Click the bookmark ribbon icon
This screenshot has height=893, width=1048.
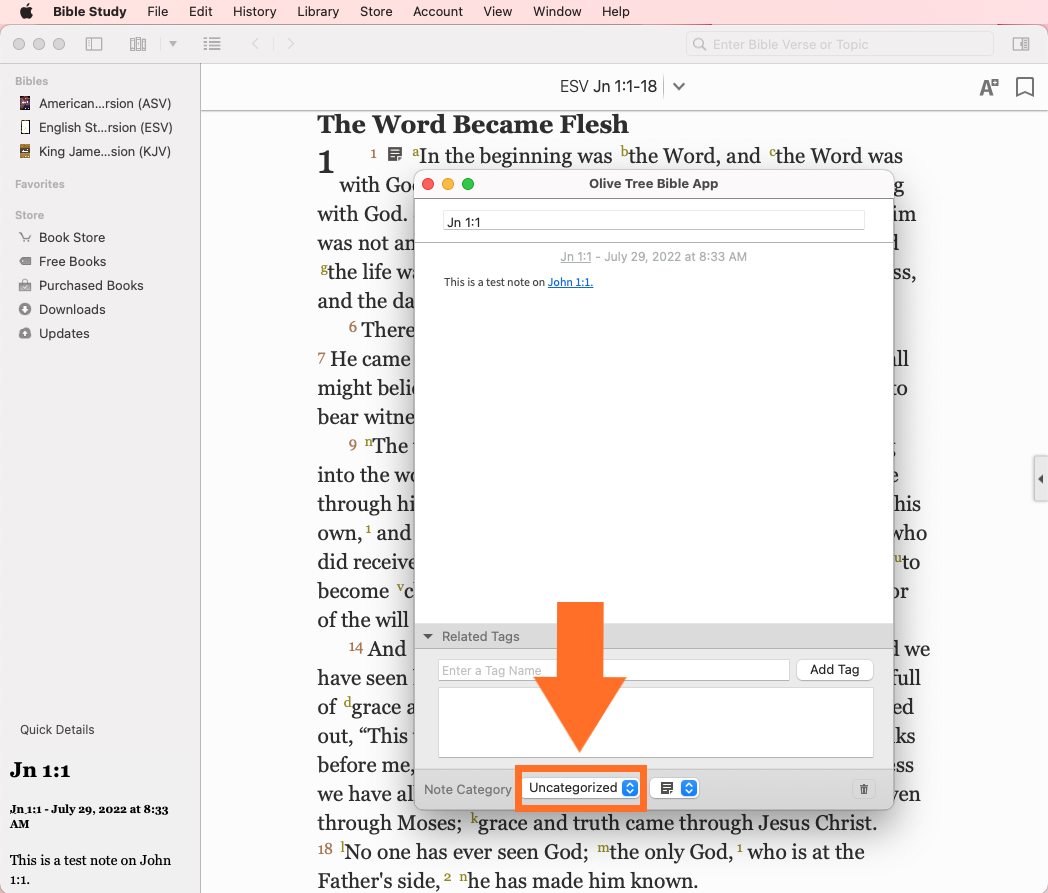click(x=1024, y=87)
